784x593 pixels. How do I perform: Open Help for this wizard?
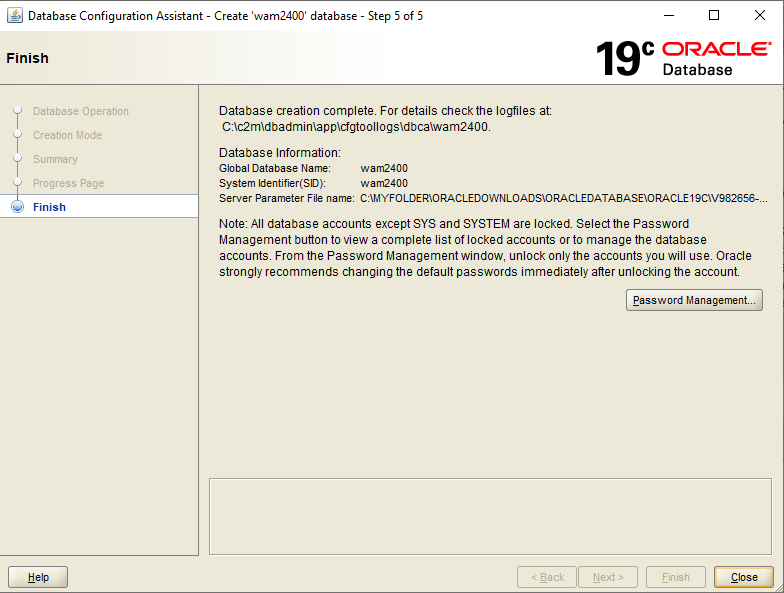pos(38,577)
